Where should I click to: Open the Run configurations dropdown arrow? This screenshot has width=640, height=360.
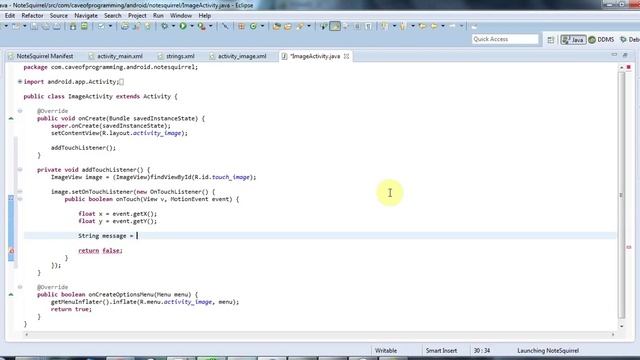click(191, 27)
